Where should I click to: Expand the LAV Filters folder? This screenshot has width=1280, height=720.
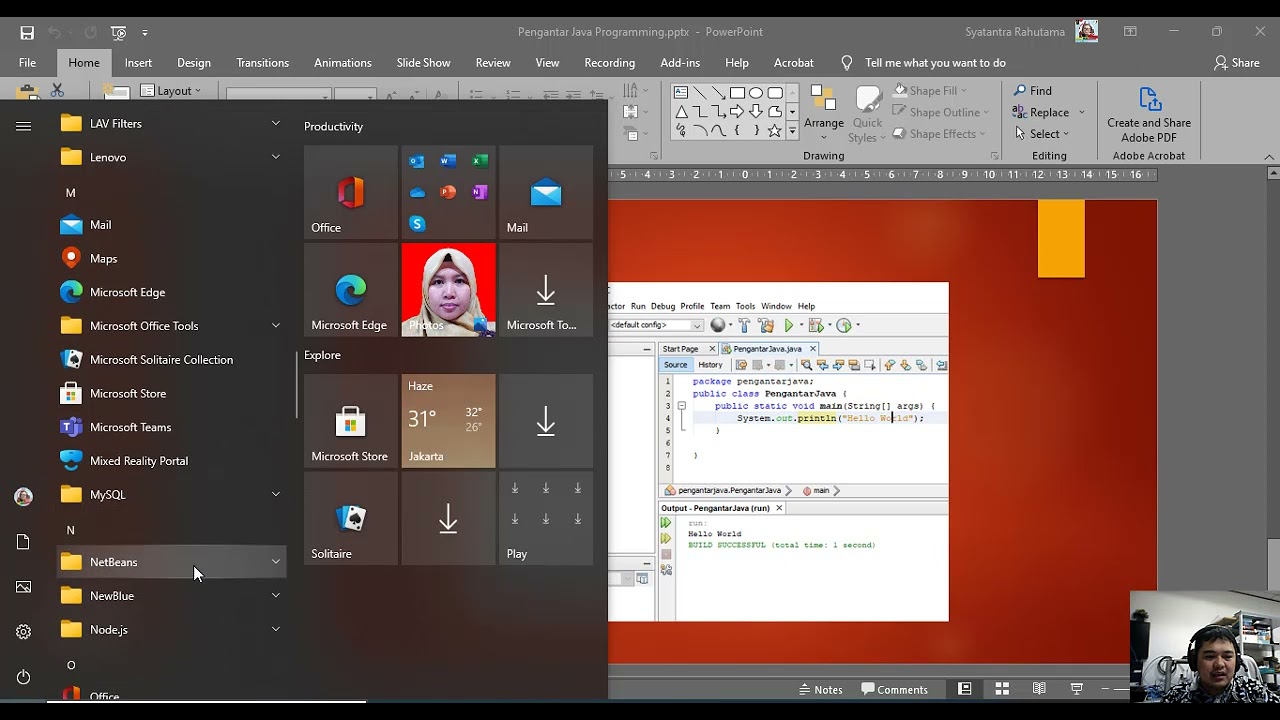[276, 124]
